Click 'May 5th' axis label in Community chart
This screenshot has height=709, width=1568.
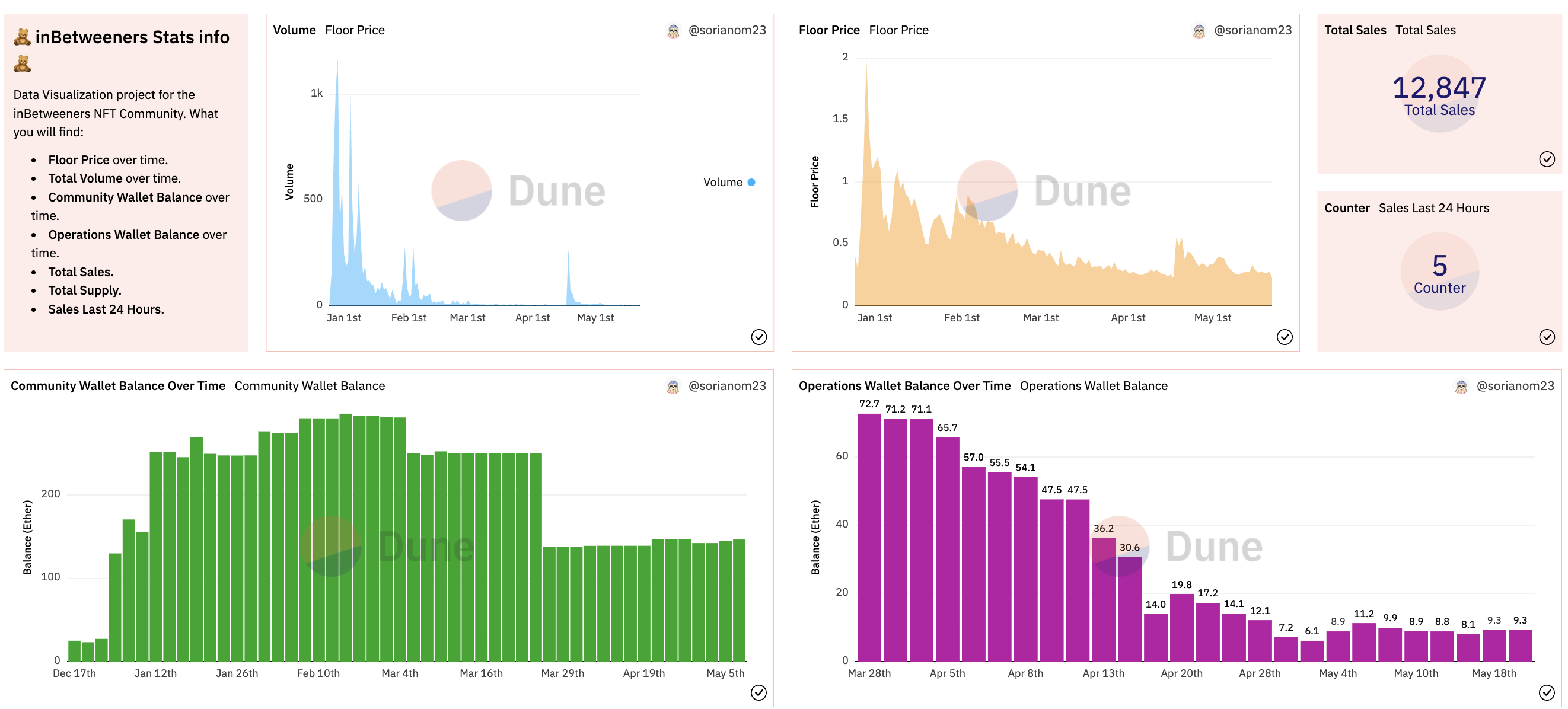coord(725,673)
